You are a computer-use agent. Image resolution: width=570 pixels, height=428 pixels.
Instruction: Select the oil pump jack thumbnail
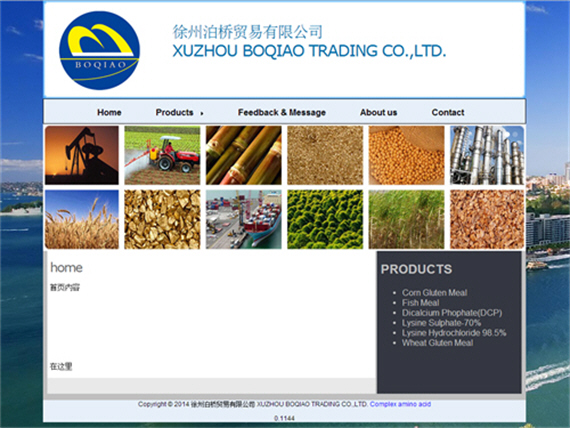click(x=82, y=155)
